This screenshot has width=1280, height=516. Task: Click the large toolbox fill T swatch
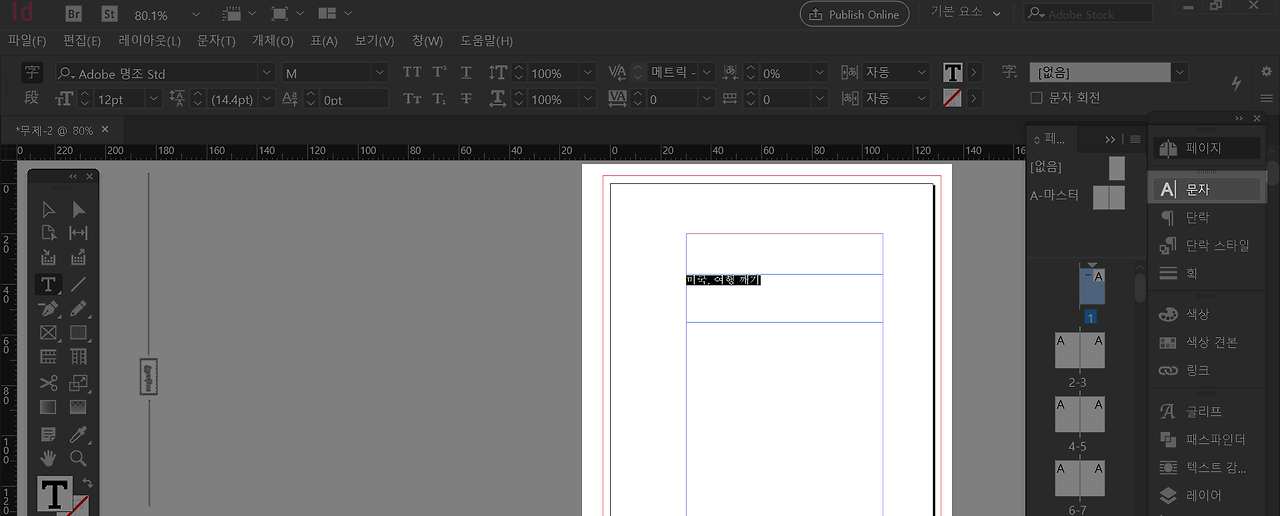55,494
